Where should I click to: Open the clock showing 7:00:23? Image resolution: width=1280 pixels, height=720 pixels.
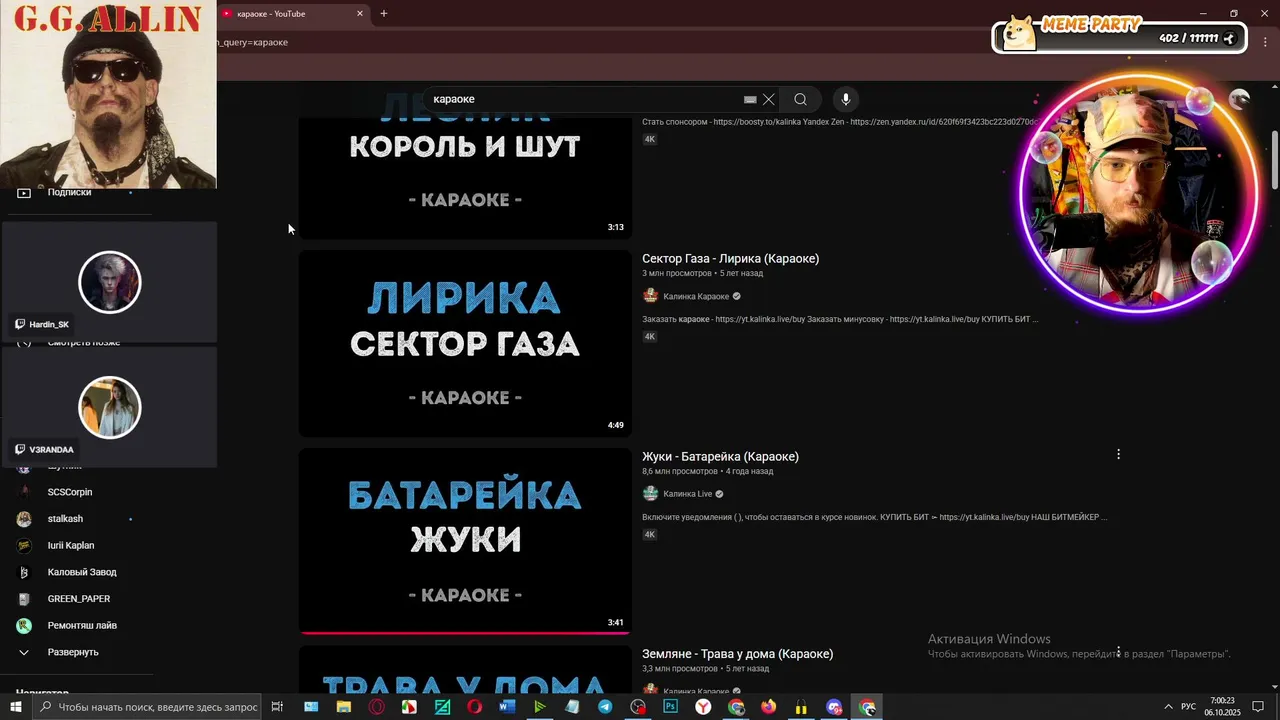[1222, 707]
